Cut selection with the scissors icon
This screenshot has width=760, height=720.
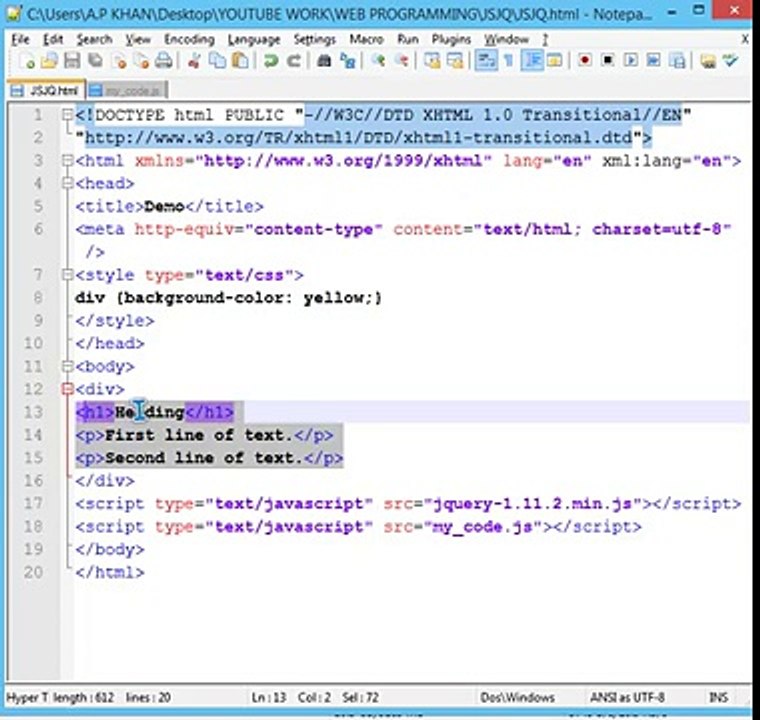coord(194,61)
